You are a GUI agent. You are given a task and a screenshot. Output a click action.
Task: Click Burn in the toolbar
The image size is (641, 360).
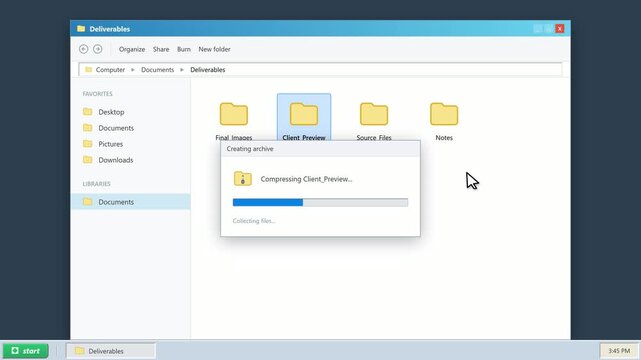coord(184,49)
